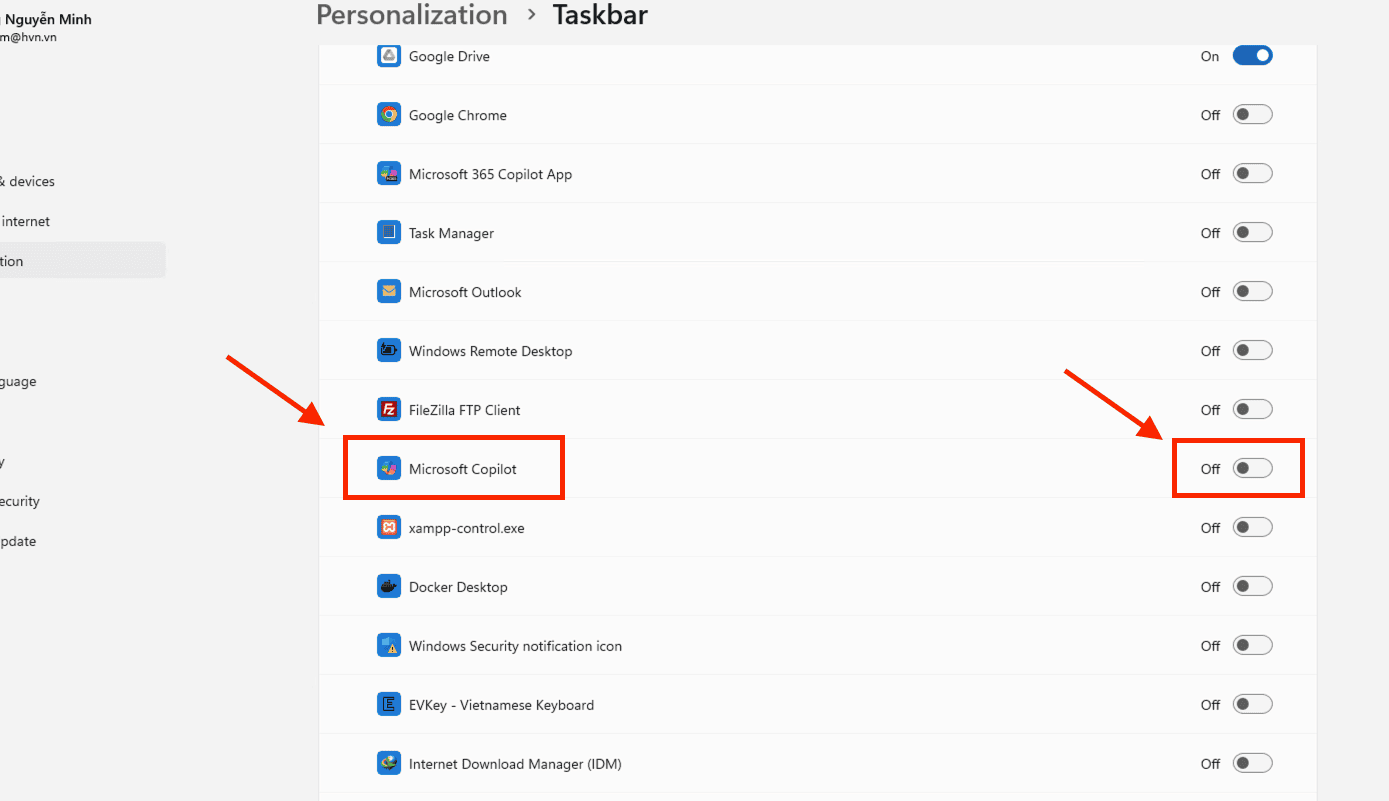This screenshot has width=1389, height=801.
Task: Click the Task Manager icon
Action: [388, 232]
